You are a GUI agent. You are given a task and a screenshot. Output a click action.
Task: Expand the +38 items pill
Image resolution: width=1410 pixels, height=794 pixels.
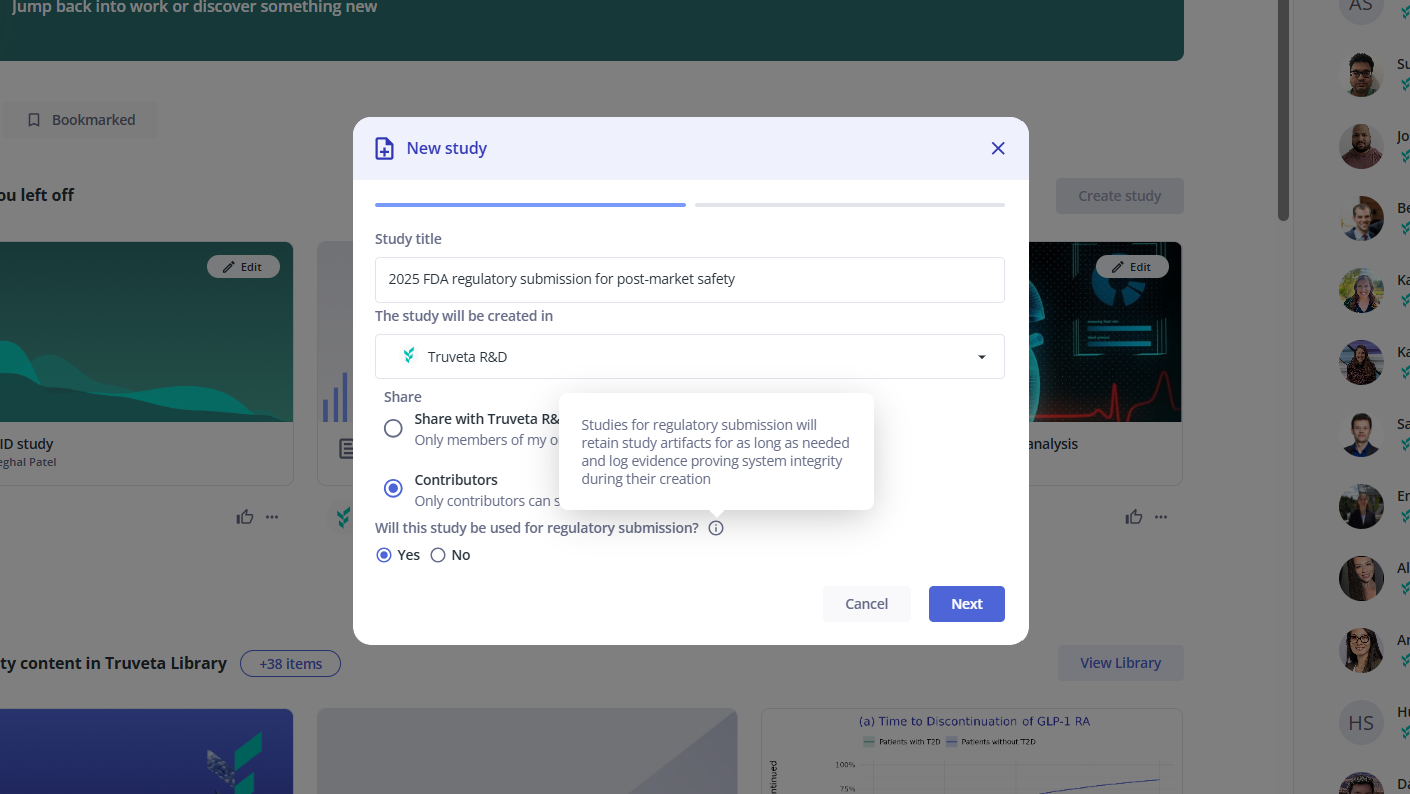[290, 663]
